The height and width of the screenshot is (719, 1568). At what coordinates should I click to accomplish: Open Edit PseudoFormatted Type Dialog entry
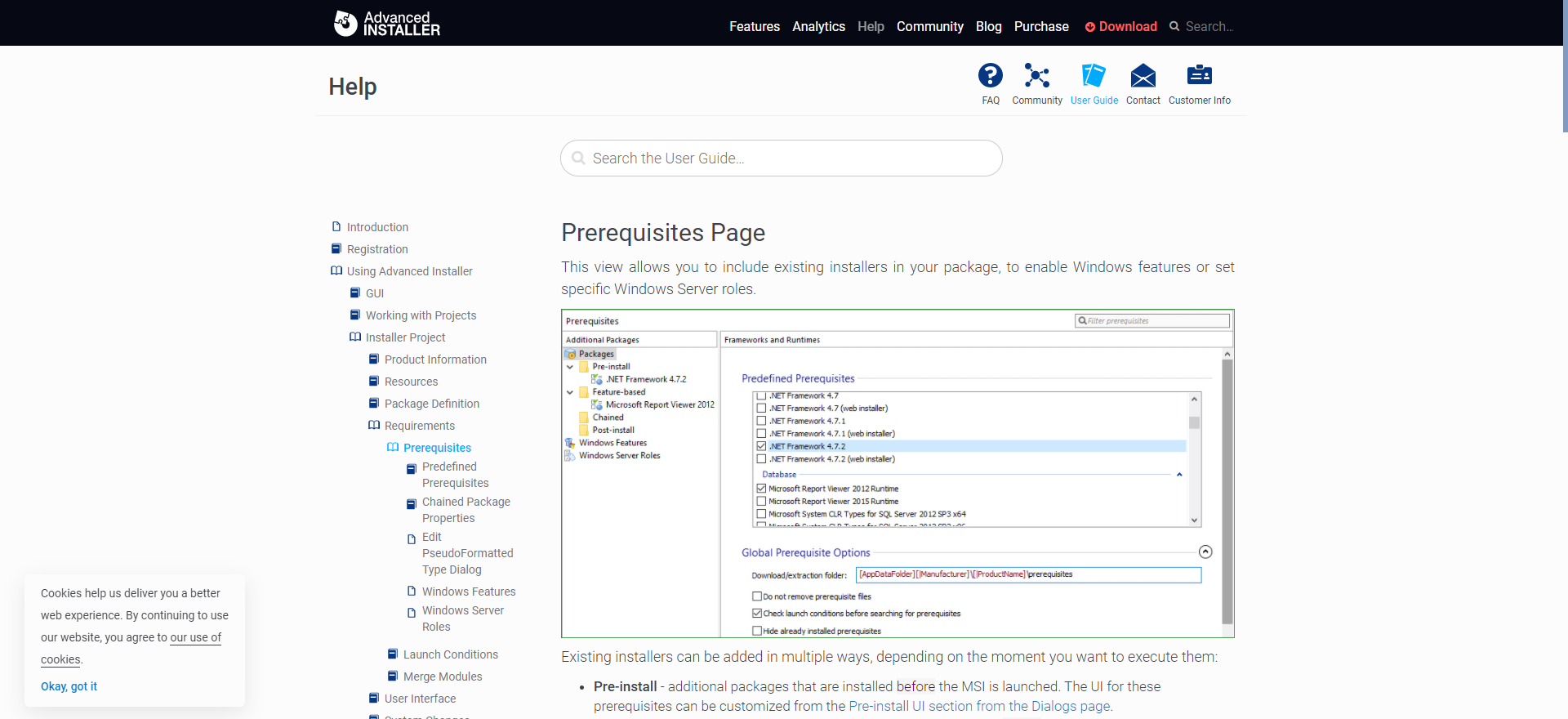pos(467,553)
